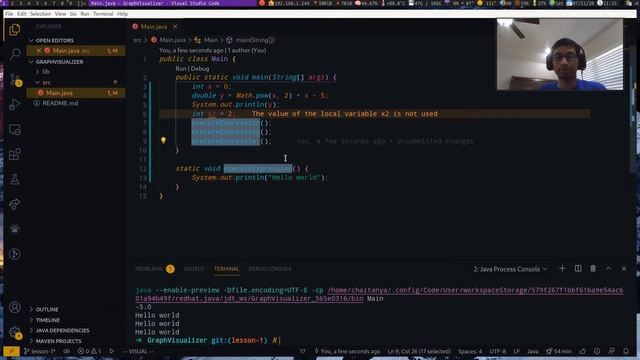Open the Terminal menu
The width and height of the screenshot is (640, 360).
[103, 14]
